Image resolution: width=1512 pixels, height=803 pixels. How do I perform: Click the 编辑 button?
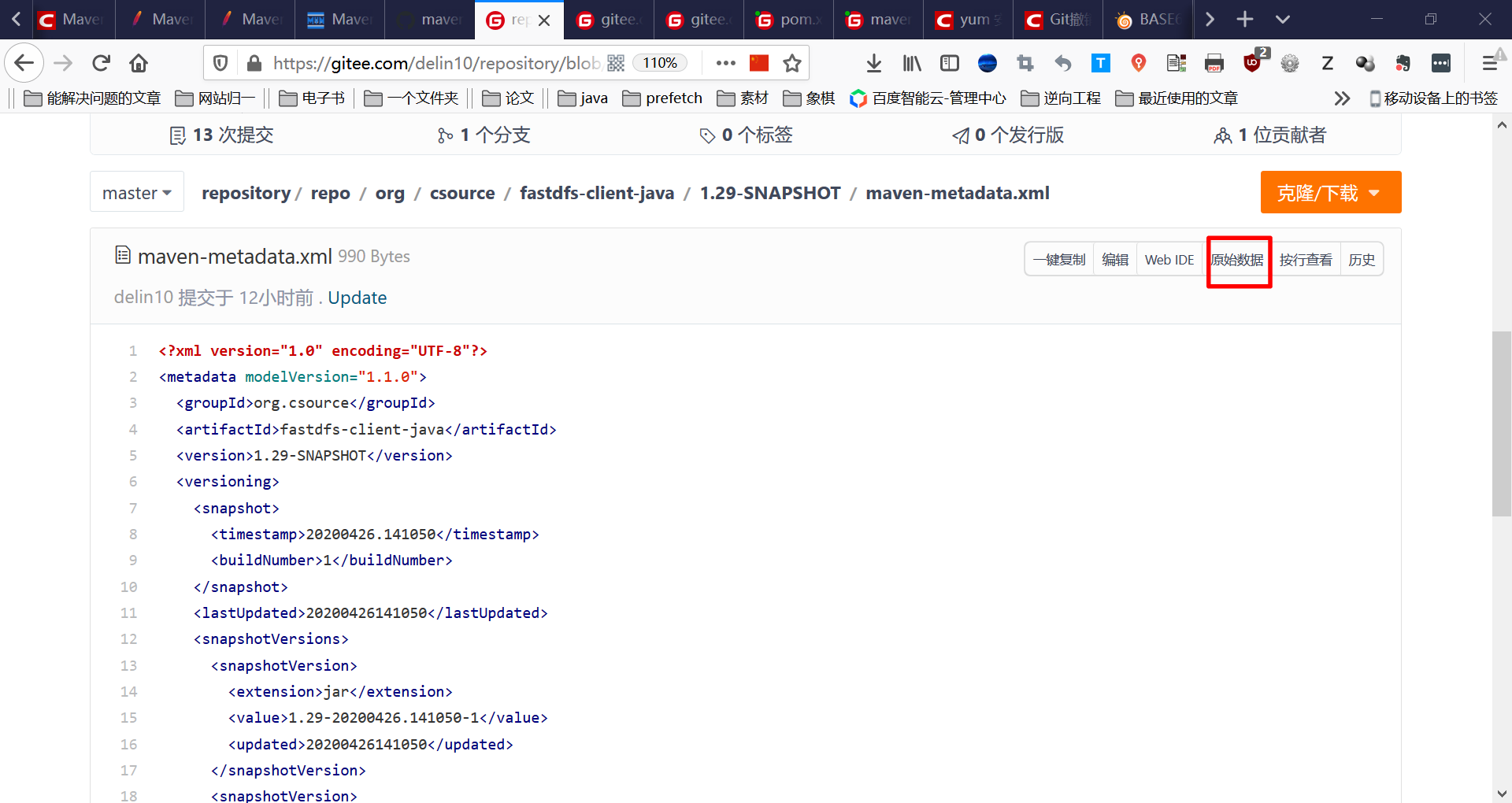point(1115,260)
